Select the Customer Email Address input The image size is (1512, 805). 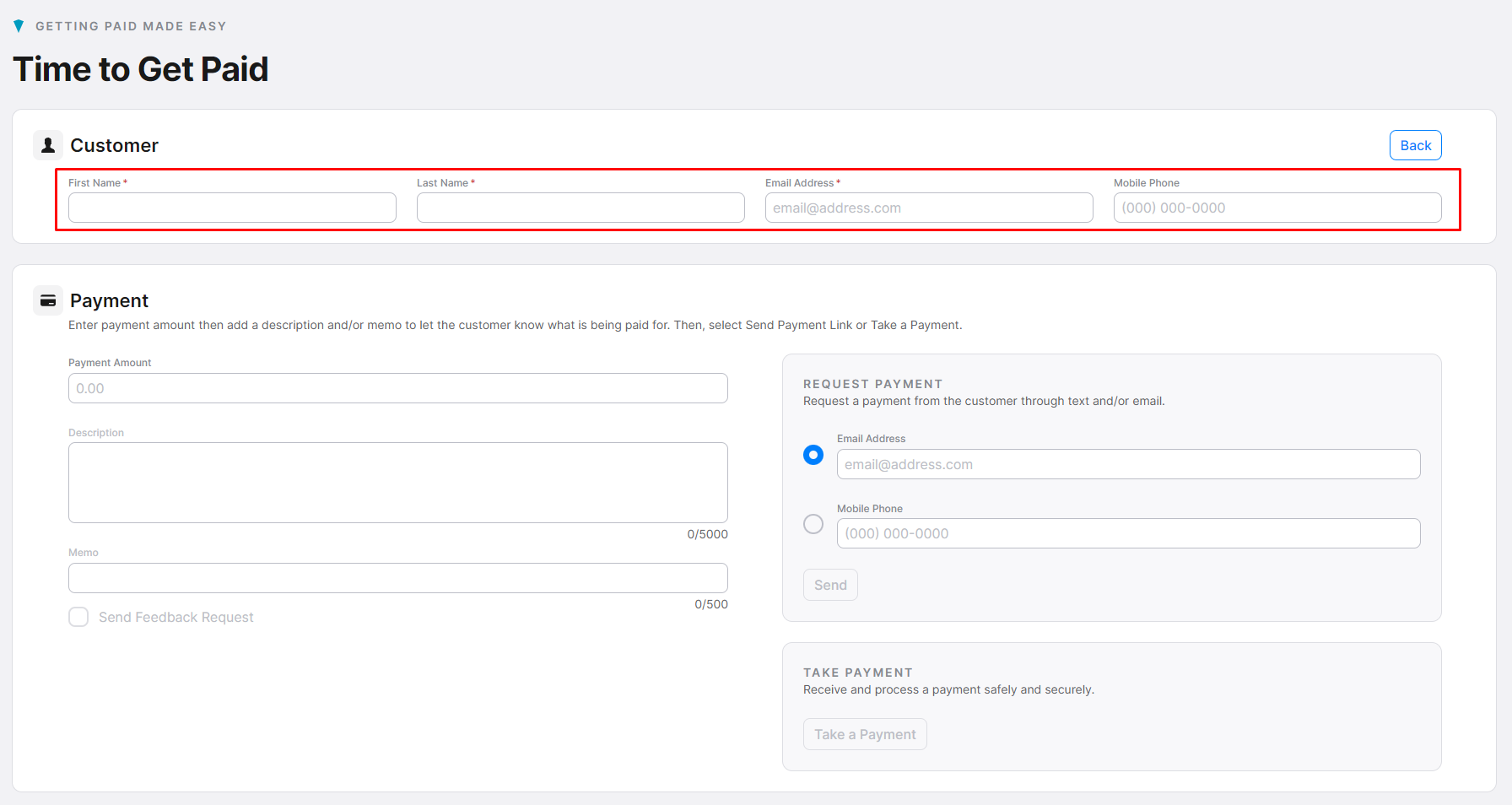point(929,208)
